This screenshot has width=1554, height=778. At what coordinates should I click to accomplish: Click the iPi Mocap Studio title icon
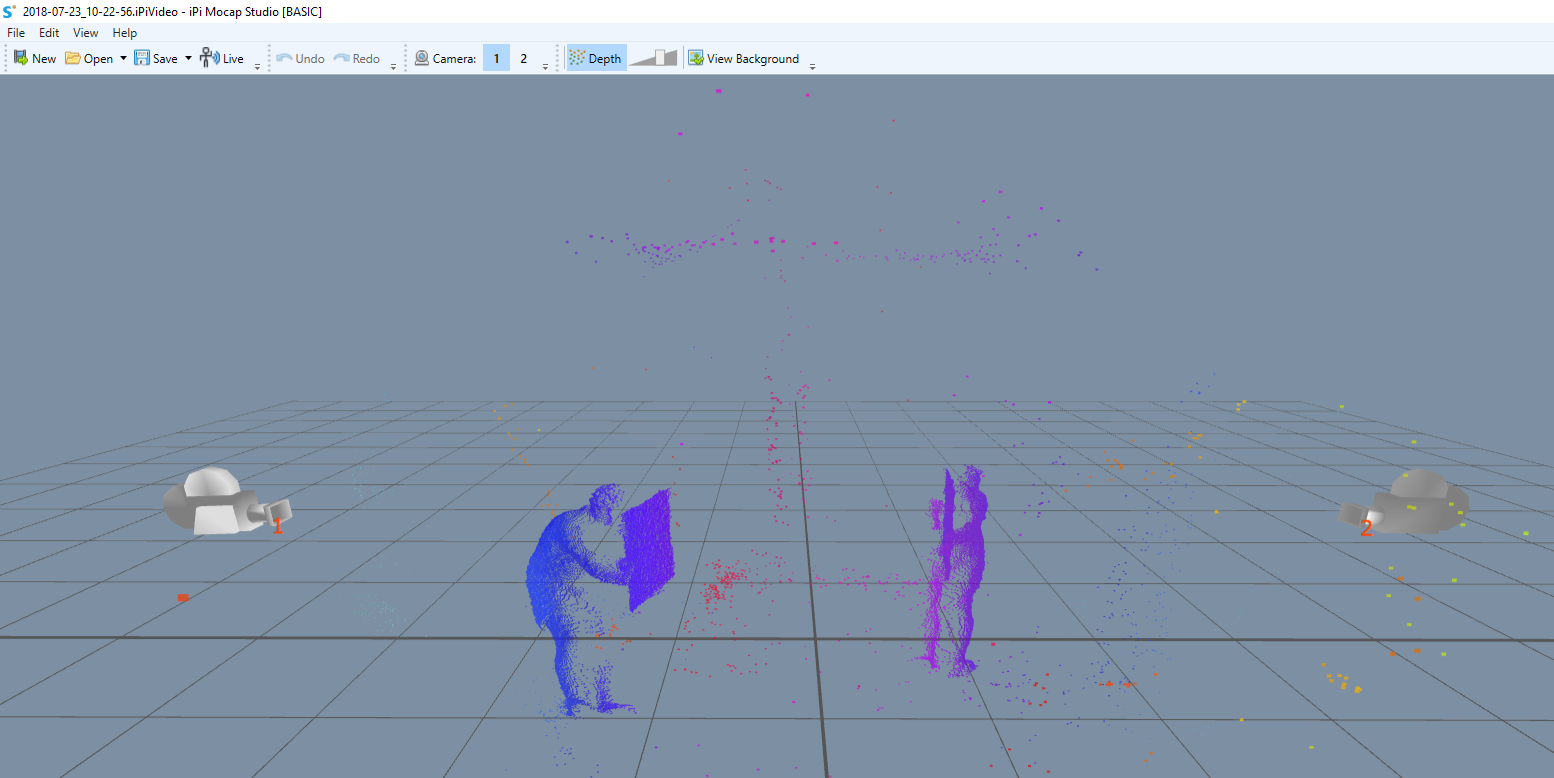(9, 11)
